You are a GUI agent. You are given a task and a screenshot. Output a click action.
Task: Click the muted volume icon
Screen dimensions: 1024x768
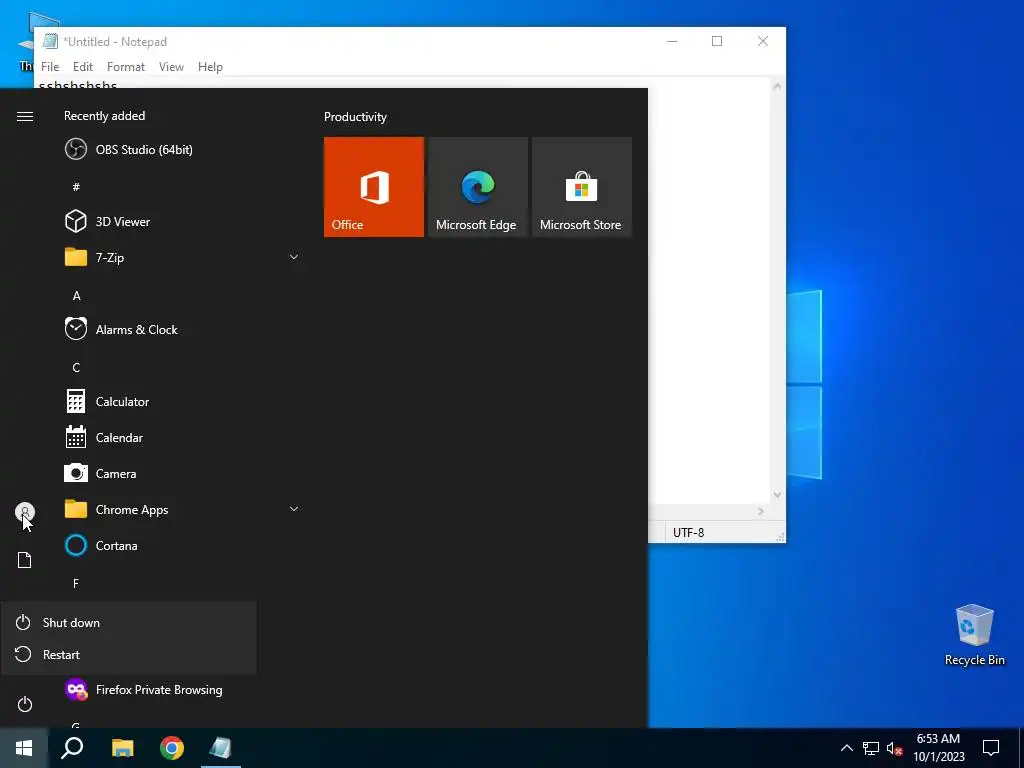pos(894,748)
